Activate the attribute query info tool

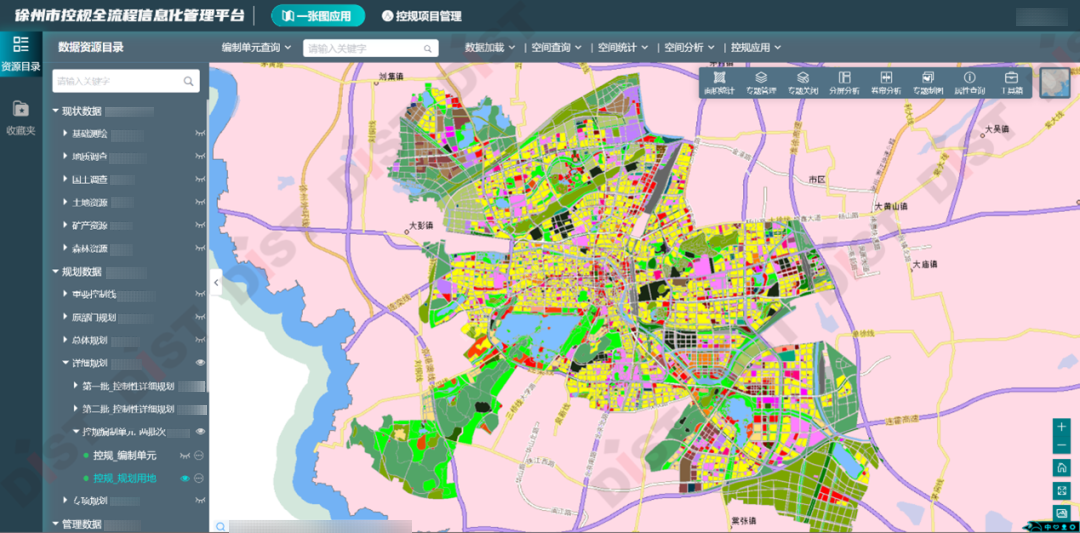969,83
